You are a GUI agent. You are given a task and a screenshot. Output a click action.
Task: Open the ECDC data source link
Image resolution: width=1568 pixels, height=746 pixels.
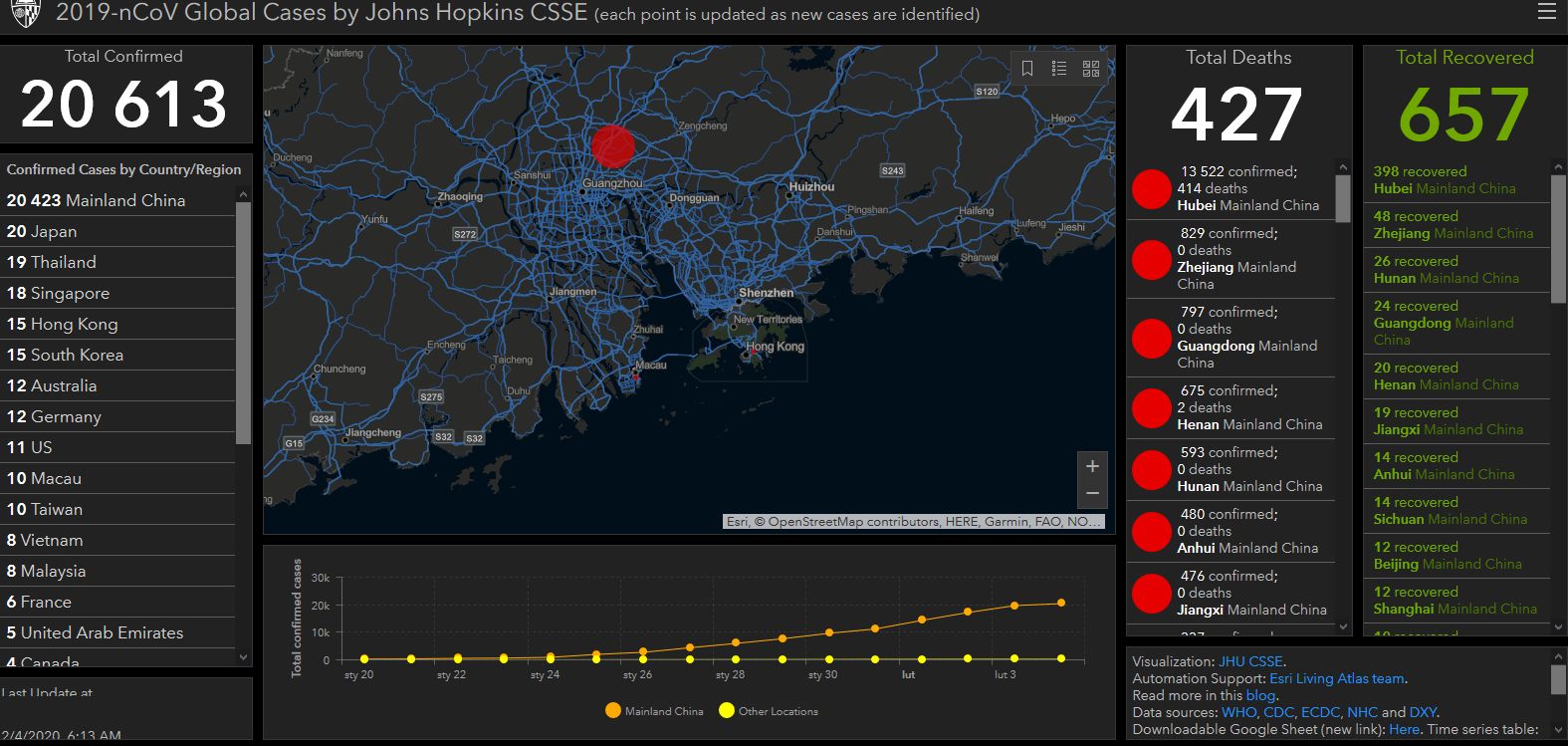coord(1320,712)
